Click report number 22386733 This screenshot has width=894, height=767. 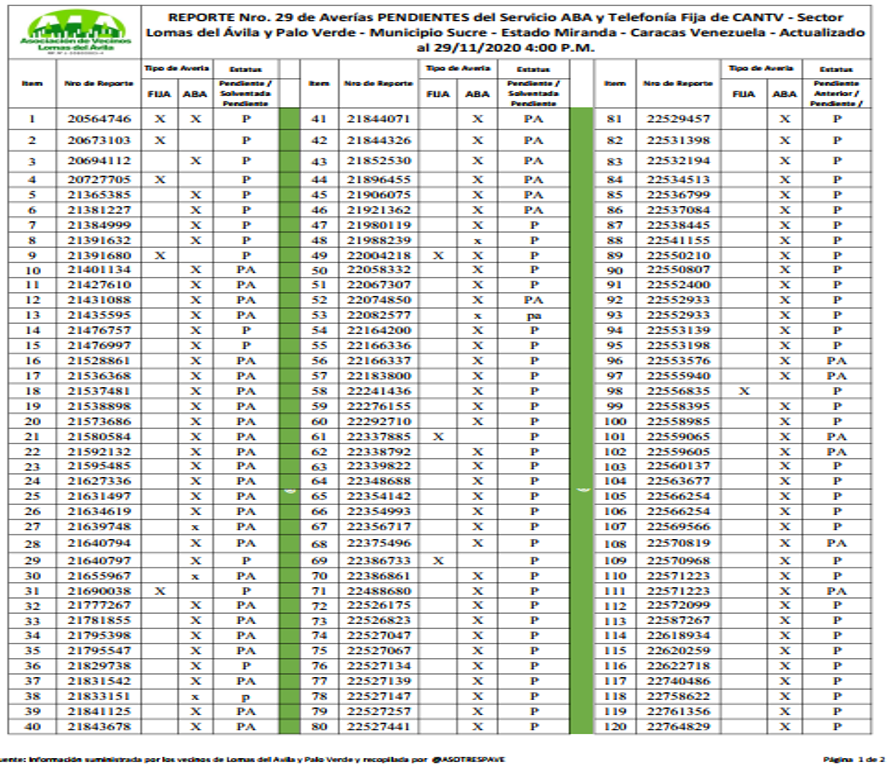tap(379, 561)
